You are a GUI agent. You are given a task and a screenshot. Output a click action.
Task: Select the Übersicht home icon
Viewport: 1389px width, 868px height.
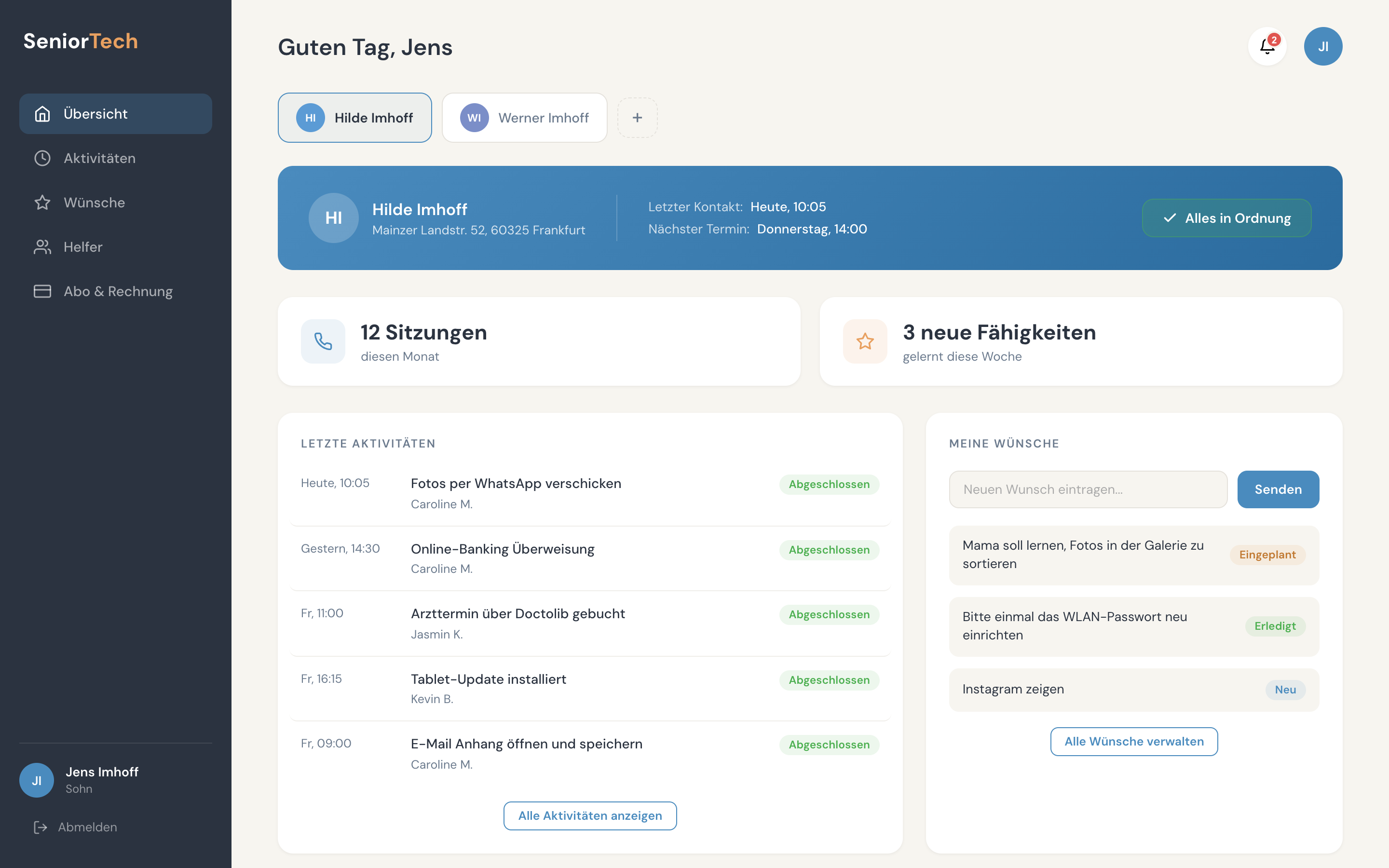42,114
